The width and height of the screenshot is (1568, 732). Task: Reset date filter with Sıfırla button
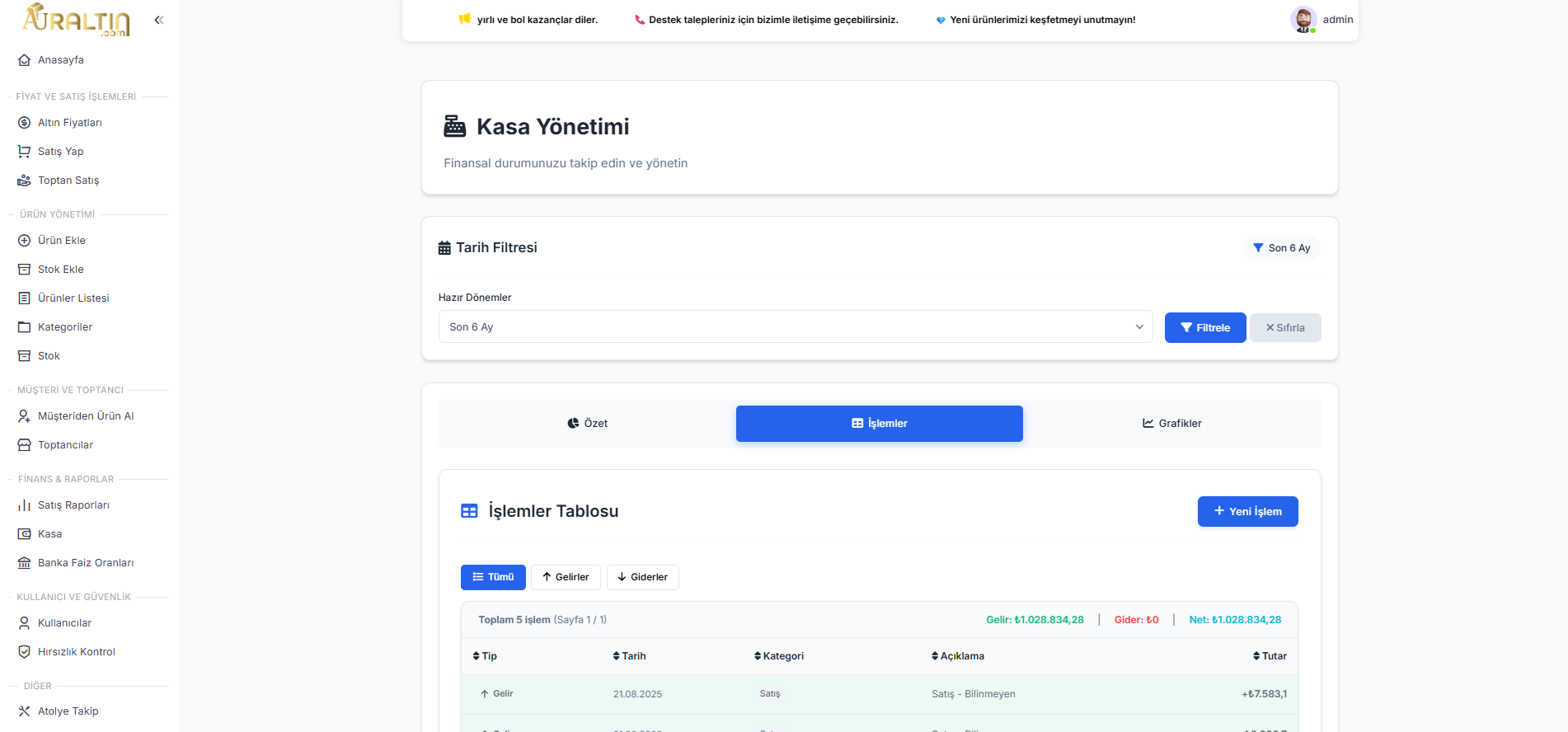[1284, 328]
